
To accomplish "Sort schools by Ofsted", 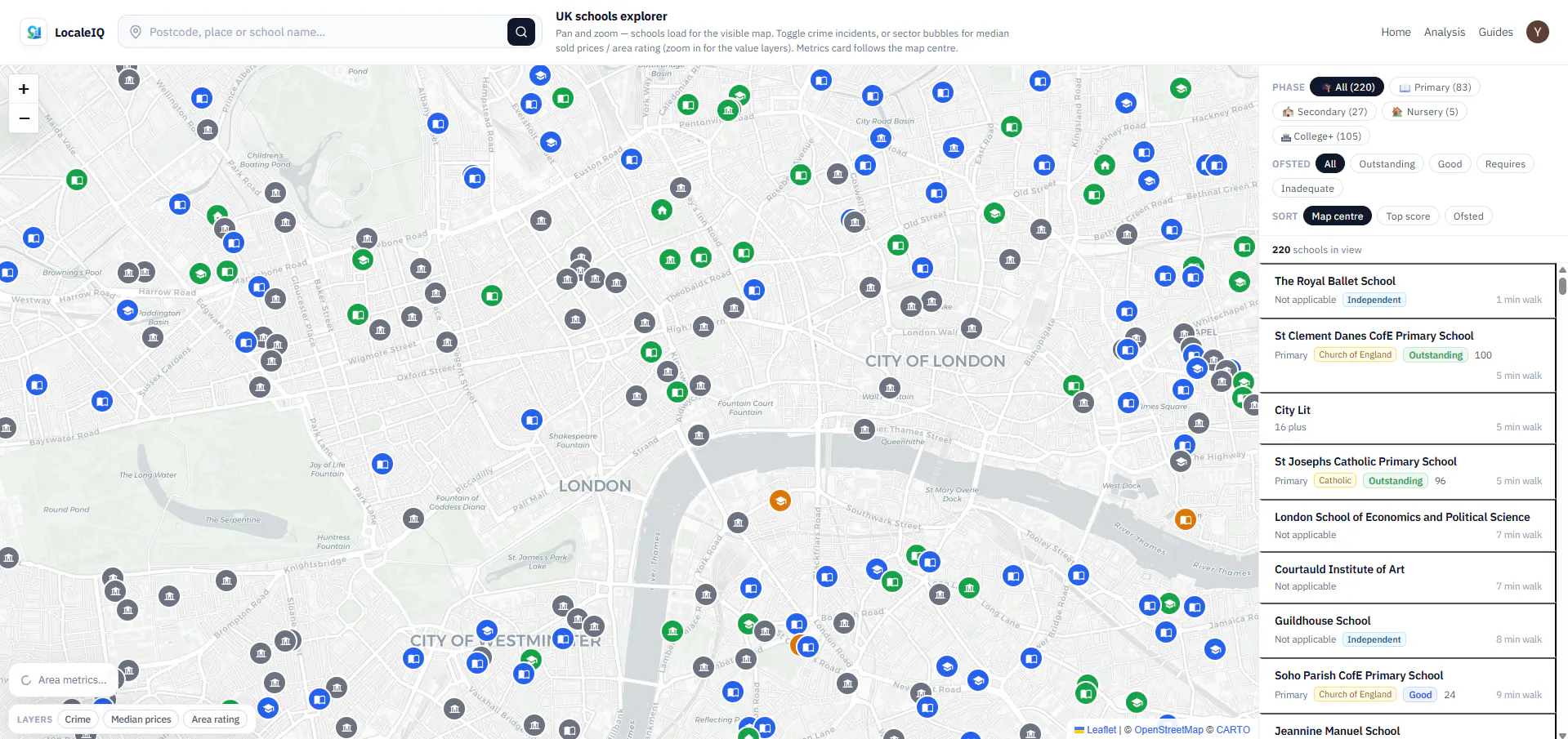I will pyautogui.click(x=1468, y=216).
